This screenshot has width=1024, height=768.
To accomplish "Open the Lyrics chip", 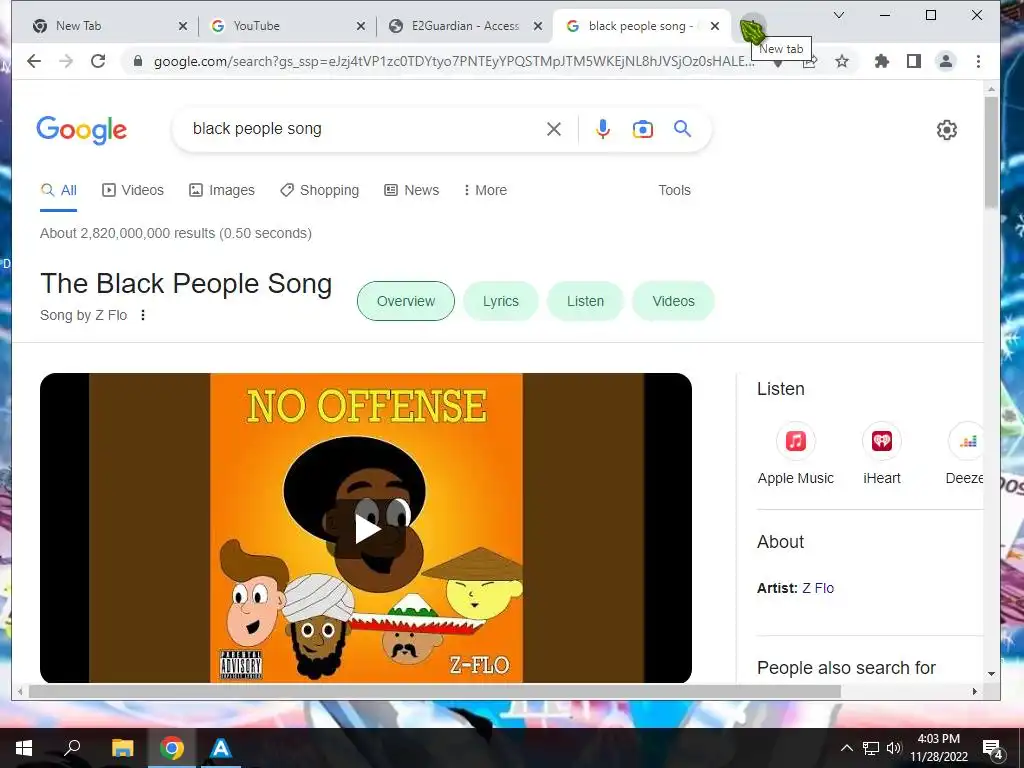I will [x=501, y=301].
